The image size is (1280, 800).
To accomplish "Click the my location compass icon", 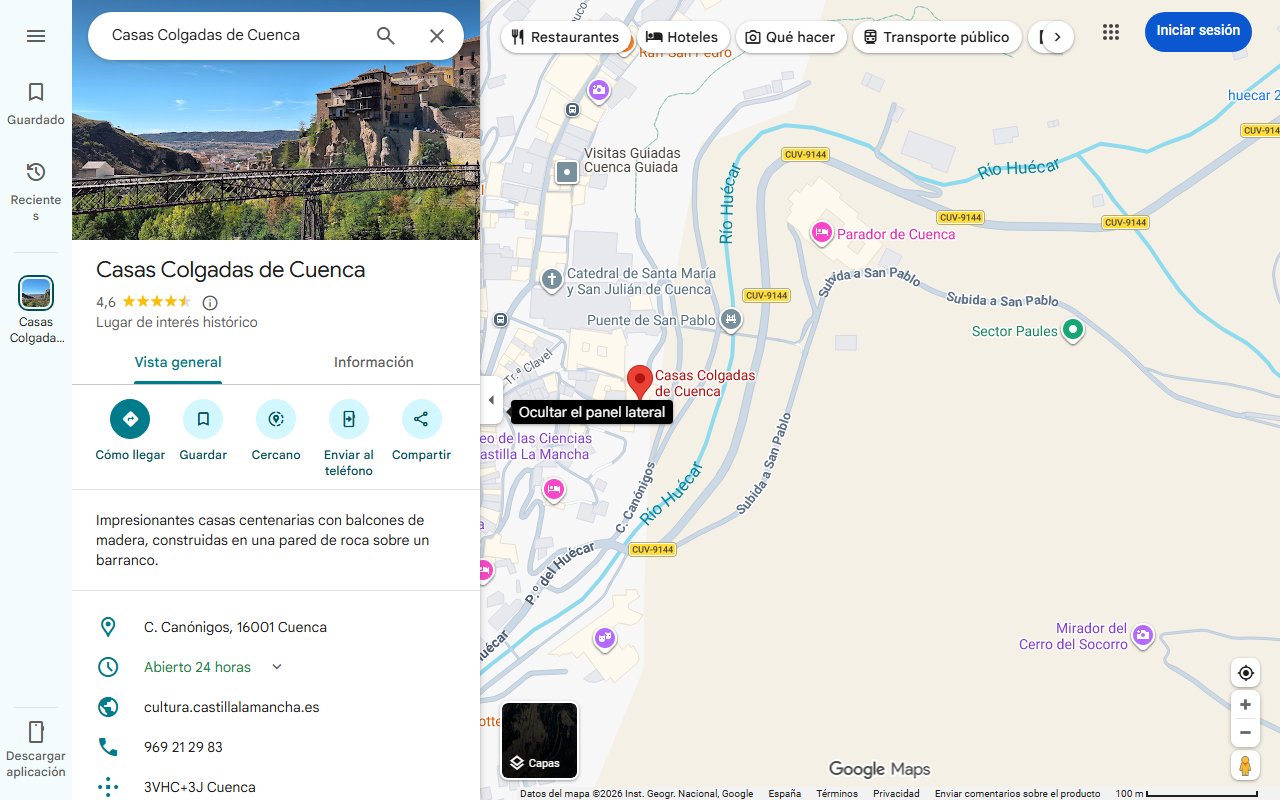I will tap(1245, 672).
